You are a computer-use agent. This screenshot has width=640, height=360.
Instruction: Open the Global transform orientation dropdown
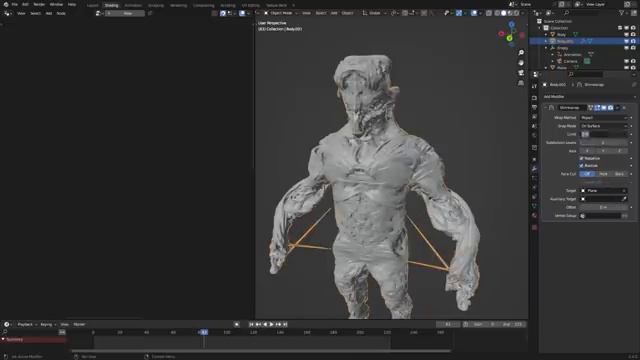point(374,13)
